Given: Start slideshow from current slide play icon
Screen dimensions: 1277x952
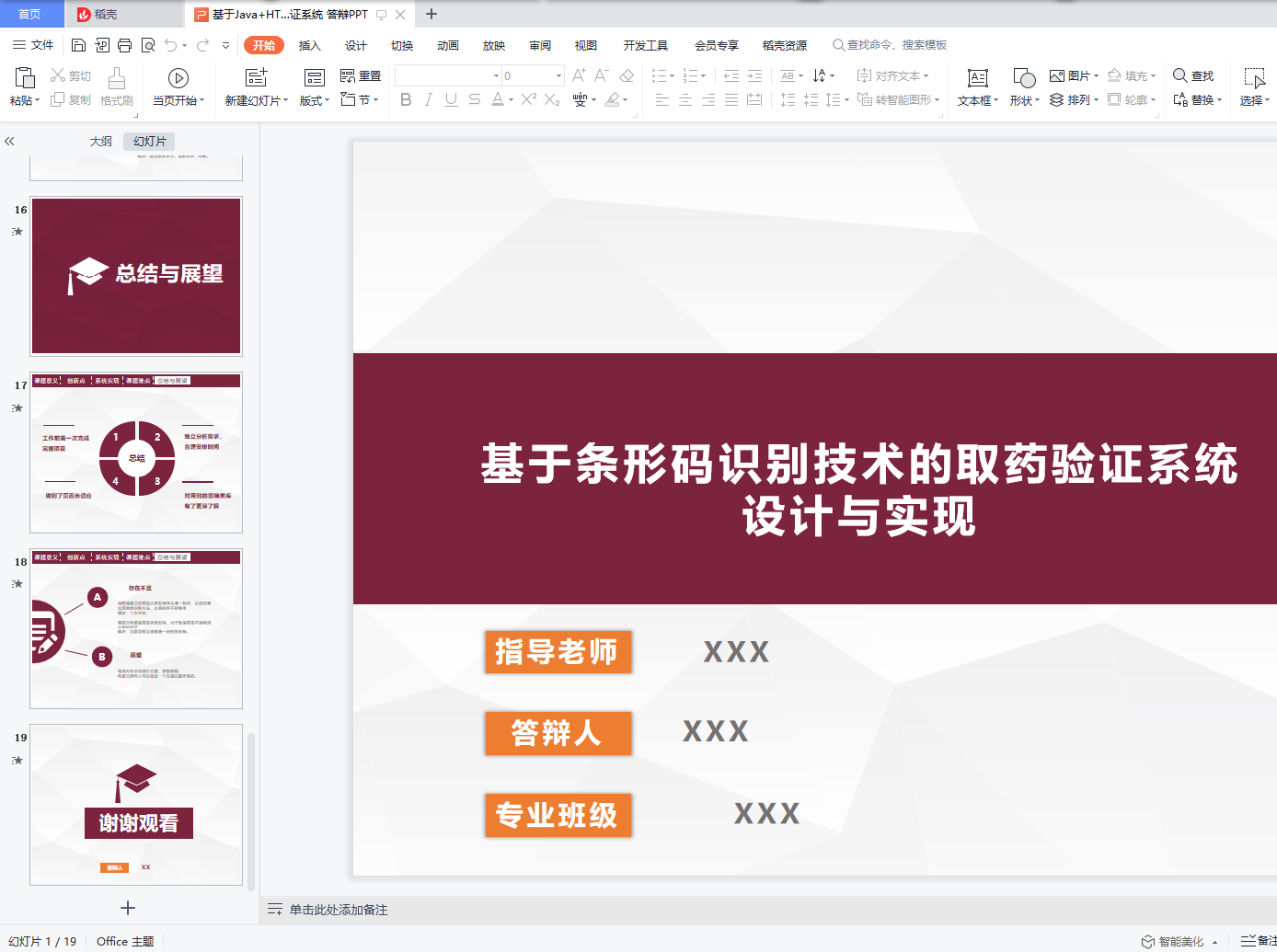Looking at the screenshot, I should [178, 78].
